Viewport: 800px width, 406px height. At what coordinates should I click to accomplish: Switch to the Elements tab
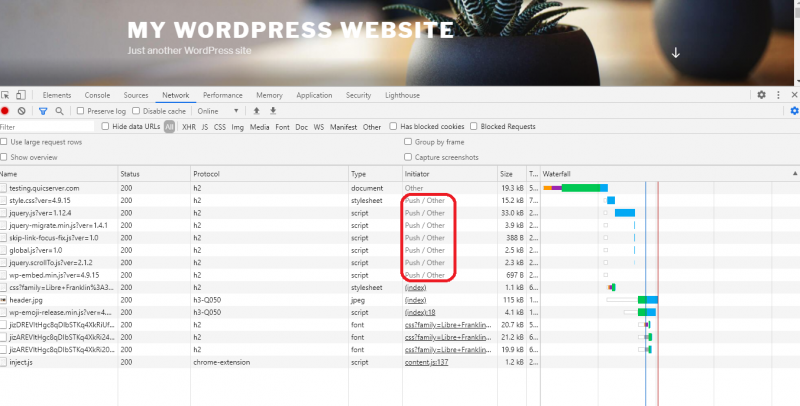point(57,95)
